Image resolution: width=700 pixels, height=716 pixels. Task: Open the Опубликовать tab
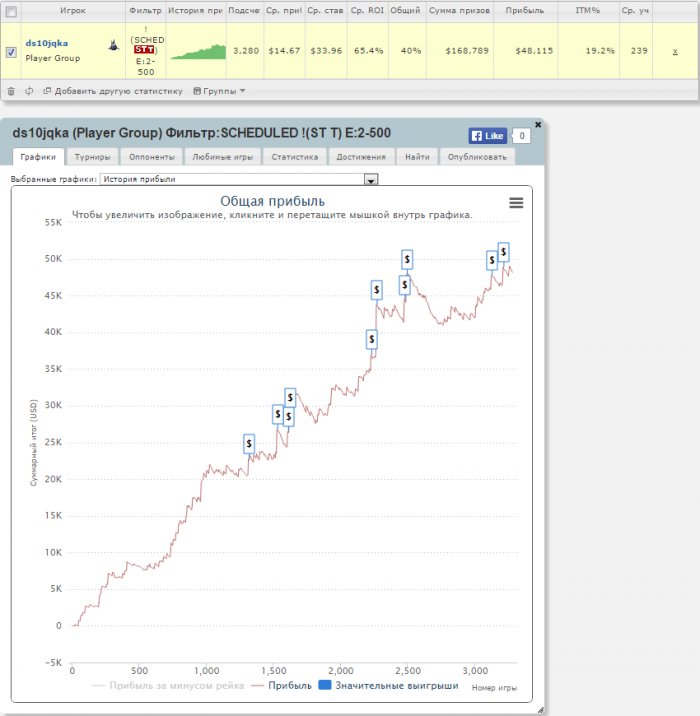coord(477,157)
